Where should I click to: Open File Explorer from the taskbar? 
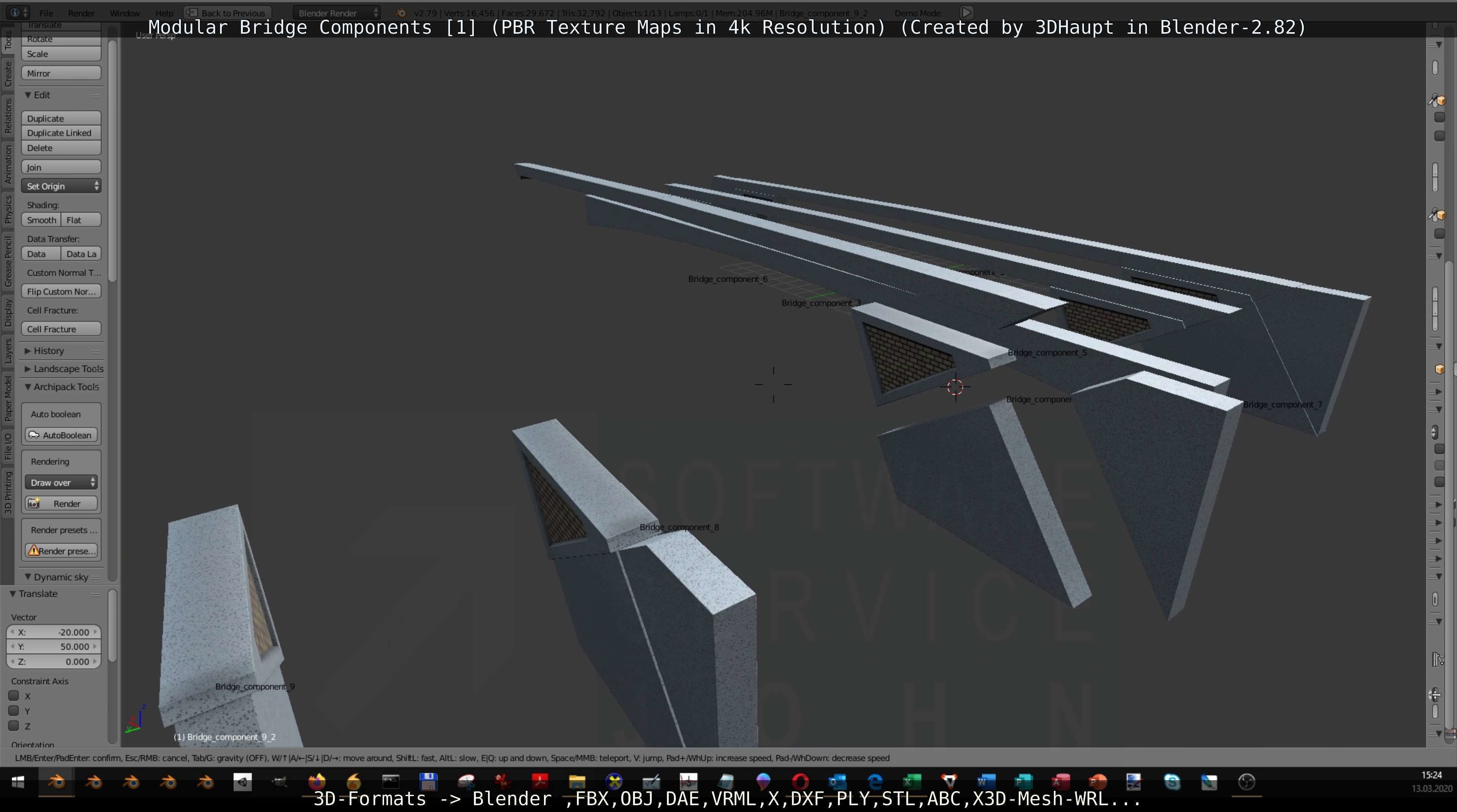tap(577, 782)
